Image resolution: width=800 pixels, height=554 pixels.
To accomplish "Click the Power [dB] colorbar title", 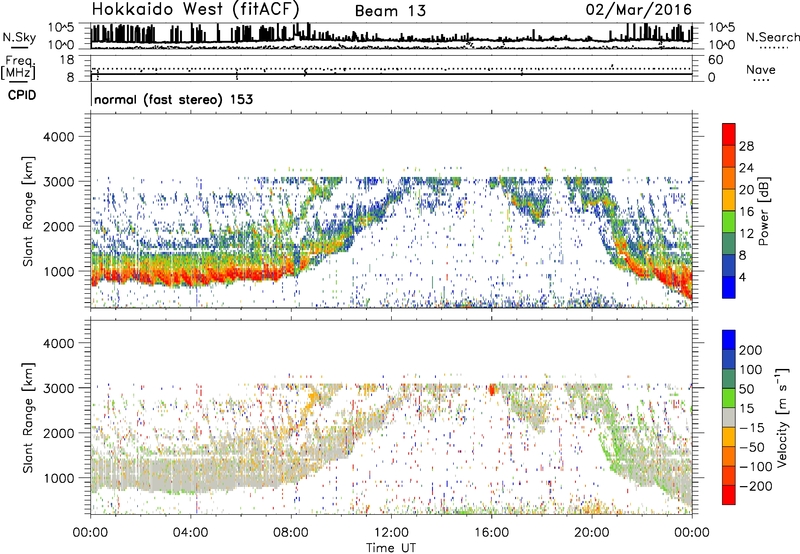I will click(x=763, y=211).
